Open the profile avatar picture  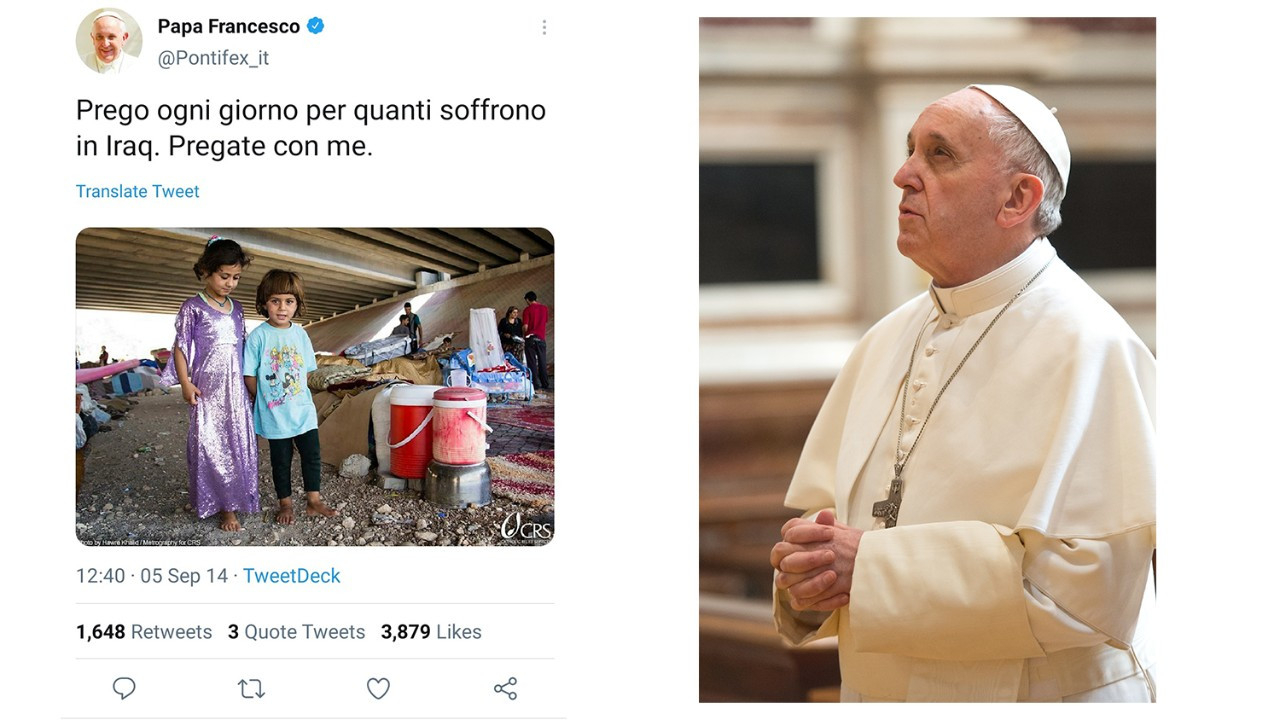108,41
